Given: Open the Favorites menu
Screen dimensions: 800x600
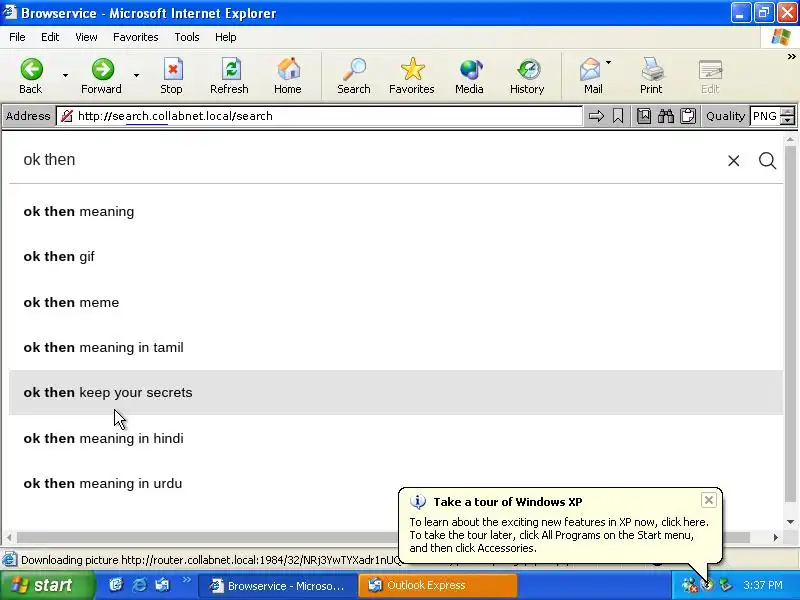Looking at the screenshot, I should (x=136, y=37).
